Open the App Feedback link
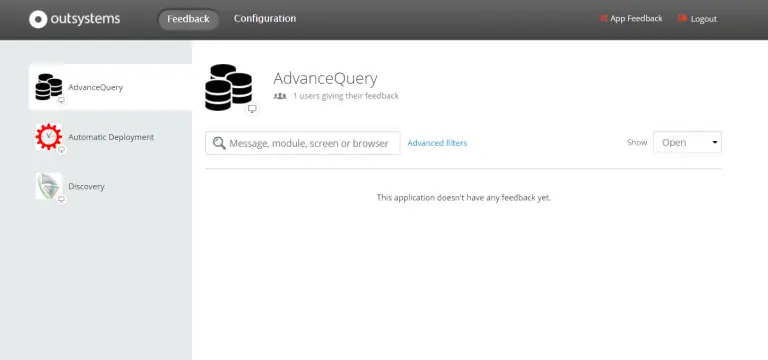This screenshot has width=768, height=360. click(x=636, y=19)
